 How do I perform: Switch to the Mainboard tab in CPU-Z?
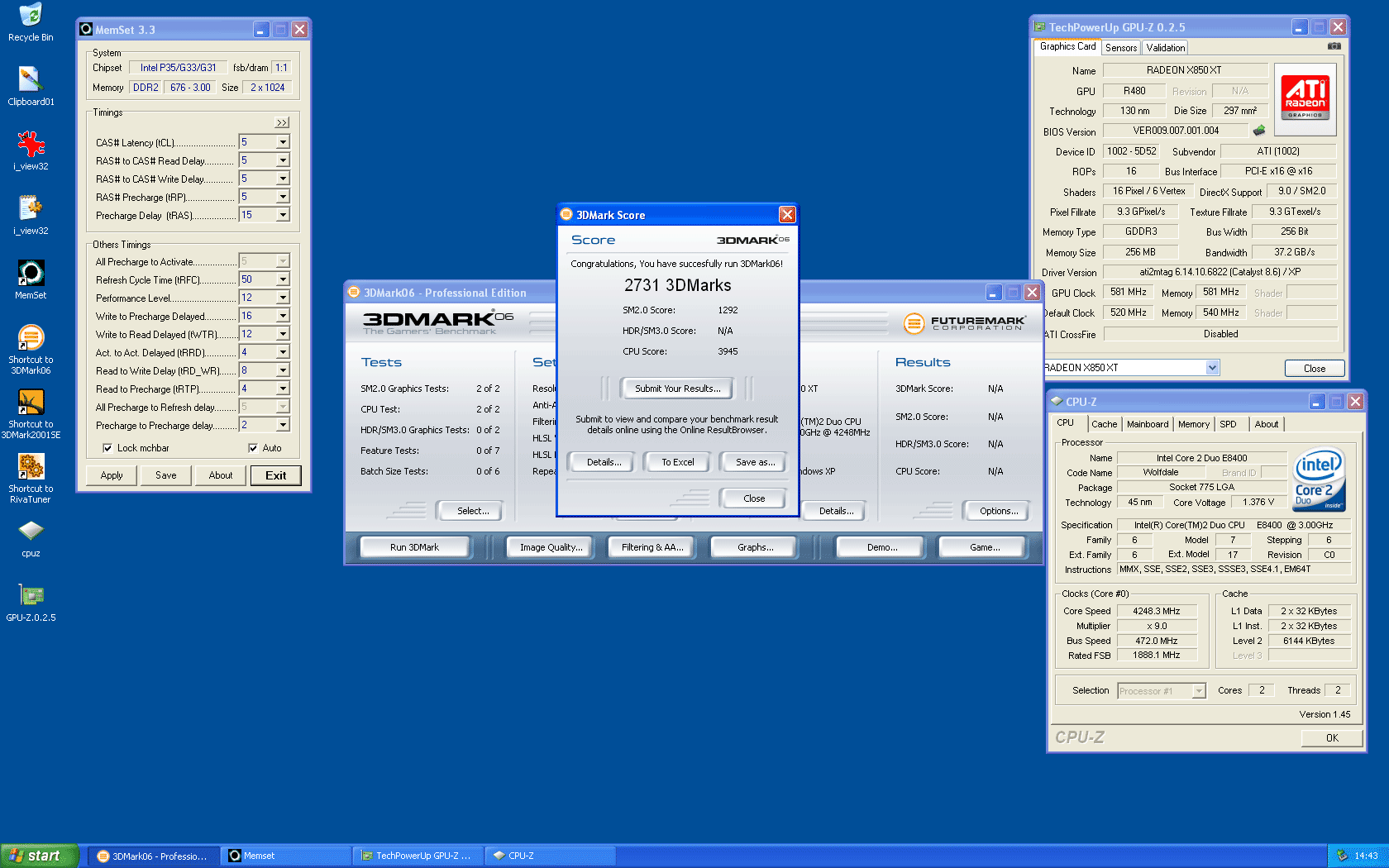tap(1148, 424)
